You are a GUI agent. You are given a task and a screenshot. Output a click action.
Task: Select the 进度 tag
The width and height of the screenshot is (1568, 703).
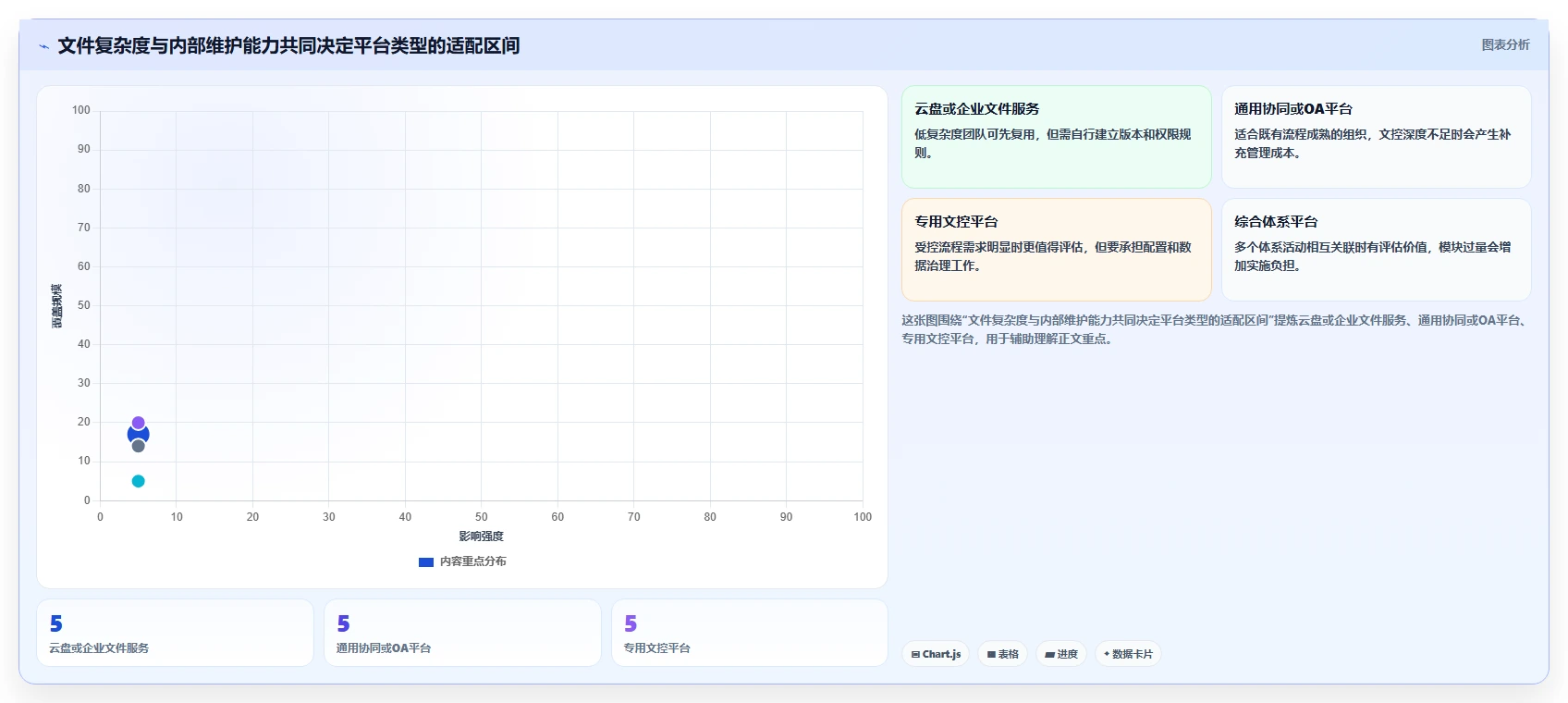1061,654
